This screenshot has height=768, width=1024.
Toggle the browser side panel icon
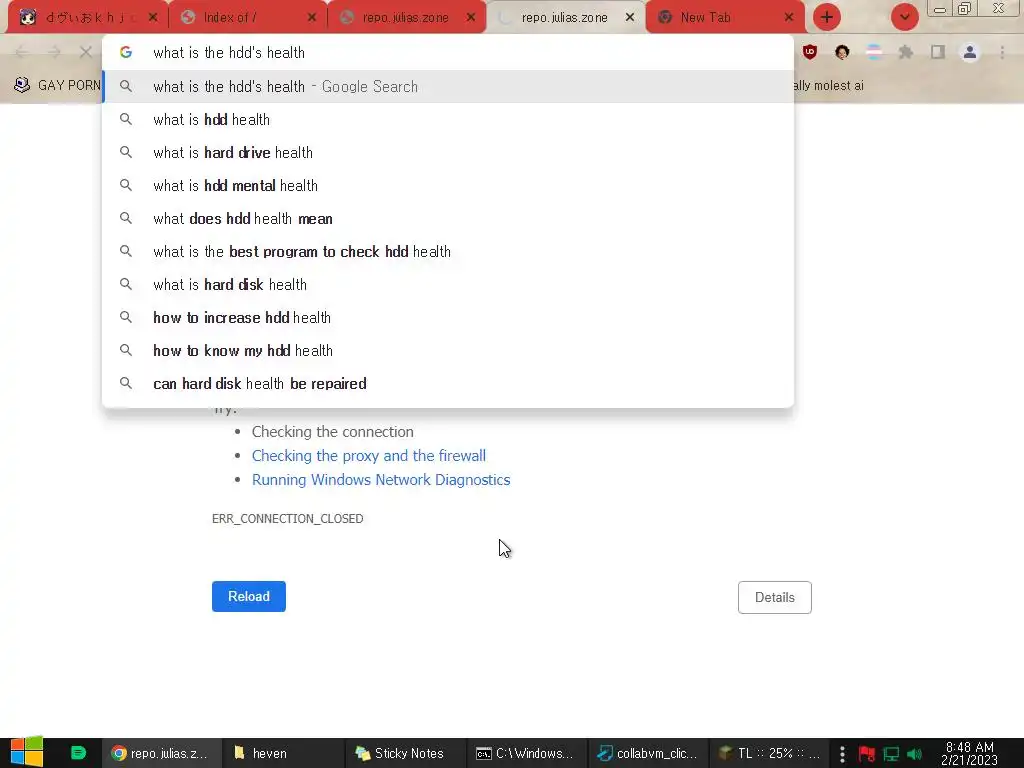pyautogui.click(x=938, y=52)
